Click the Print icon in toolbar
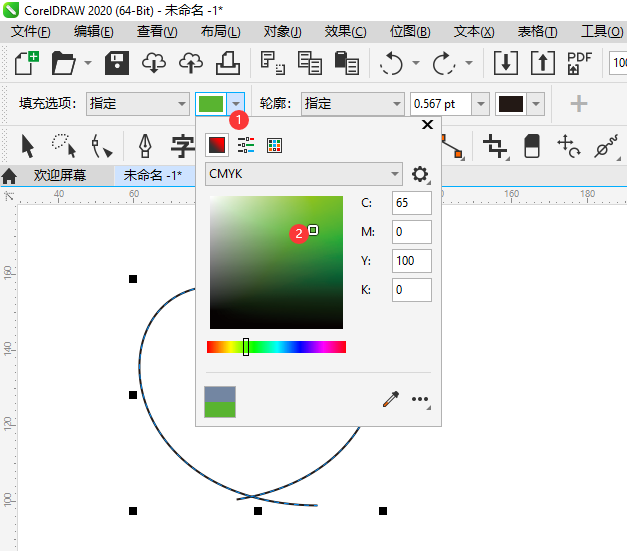 228,63
